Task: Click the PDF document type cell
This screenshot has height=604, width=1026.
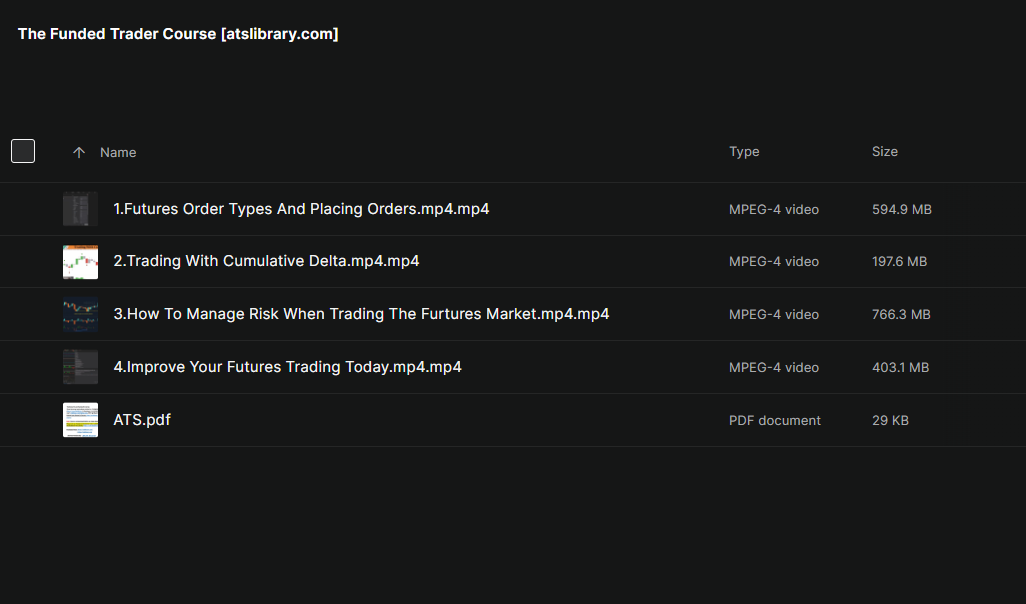Action: 775,420
